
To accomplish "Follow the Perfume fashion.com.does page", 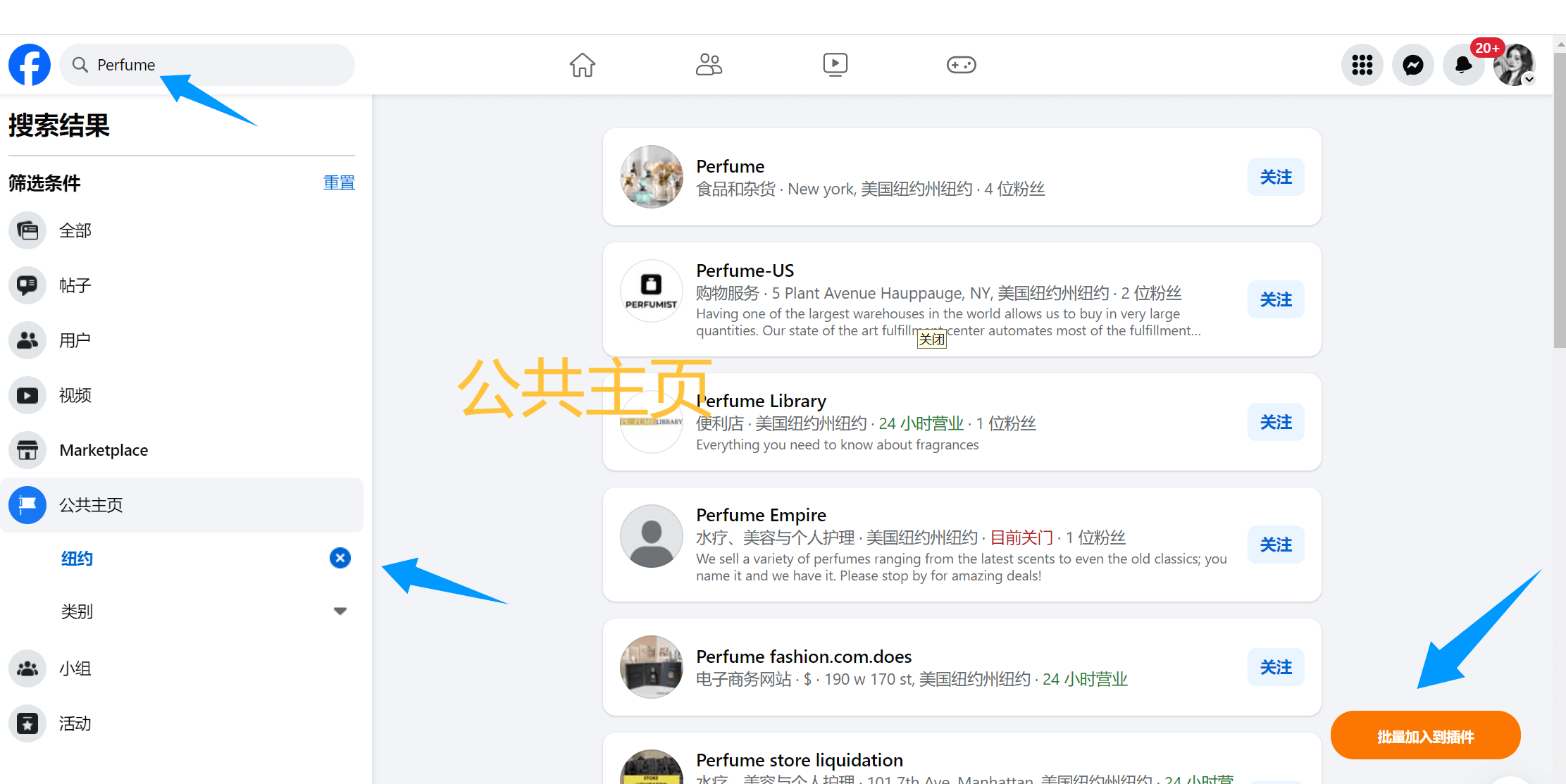I will pos(1276,667).
